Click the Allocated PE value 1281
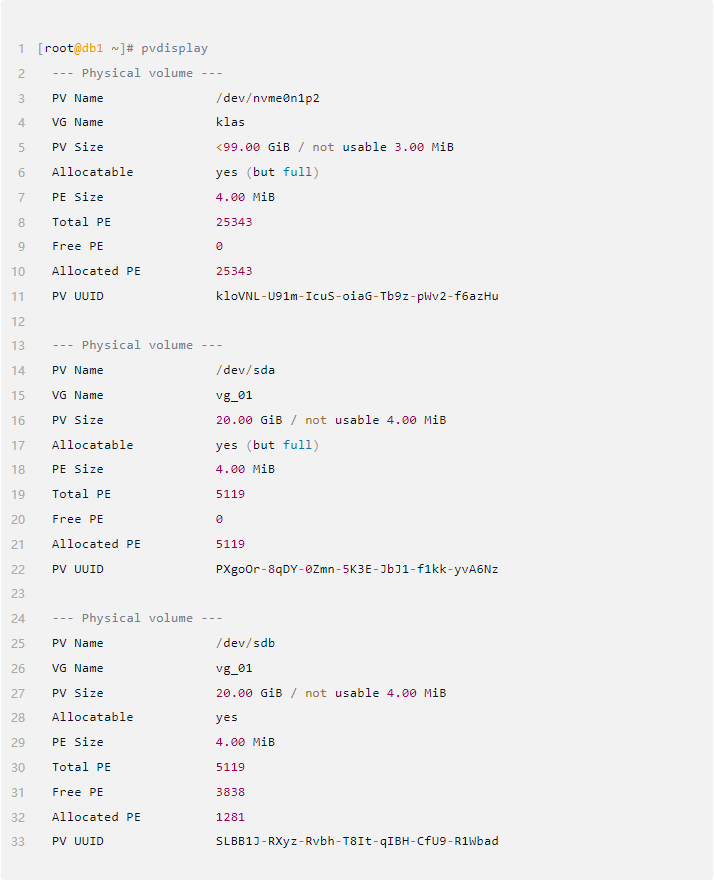The height and width of the screenshot is (881, 714). pyautogui.click(x=230, y=817)
